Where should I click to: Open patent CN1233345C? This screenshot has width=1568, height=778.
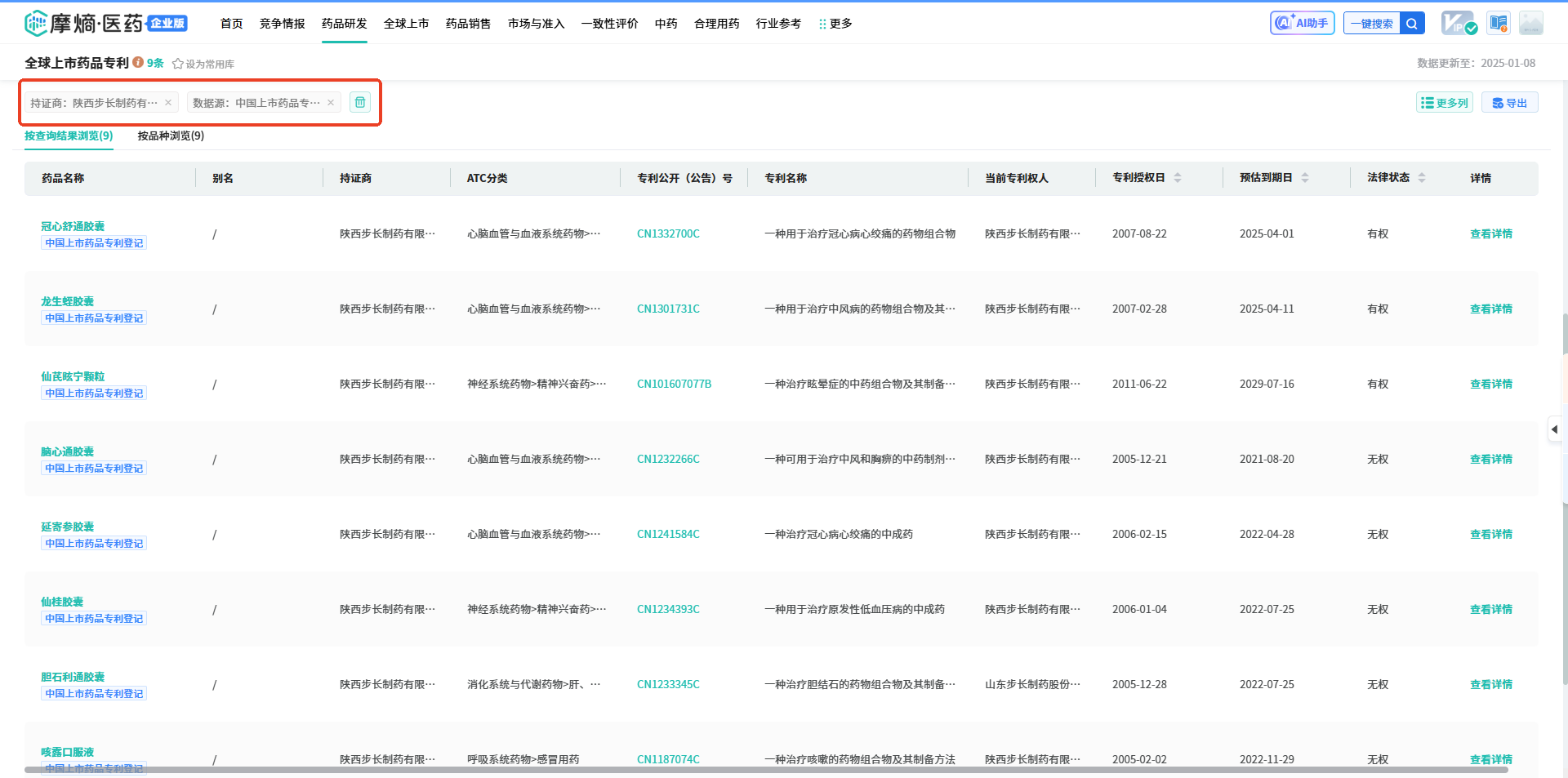point(668,684)
